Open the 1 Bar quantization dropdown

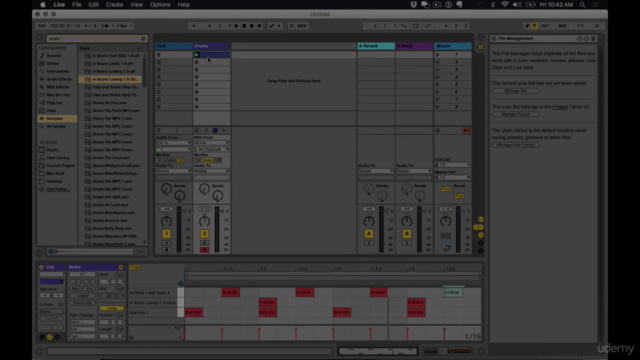tap(124, 26)
